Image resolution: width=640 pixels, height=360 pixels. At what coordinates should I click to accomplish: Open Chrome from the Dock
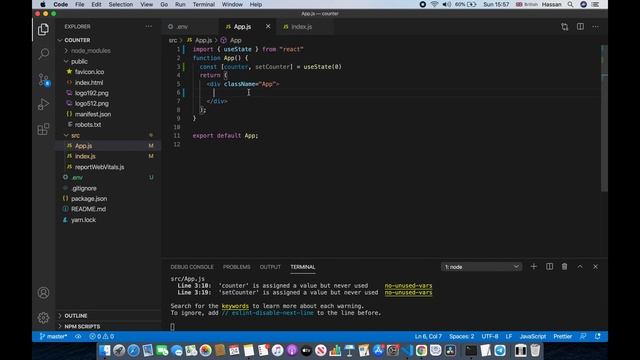421,351
